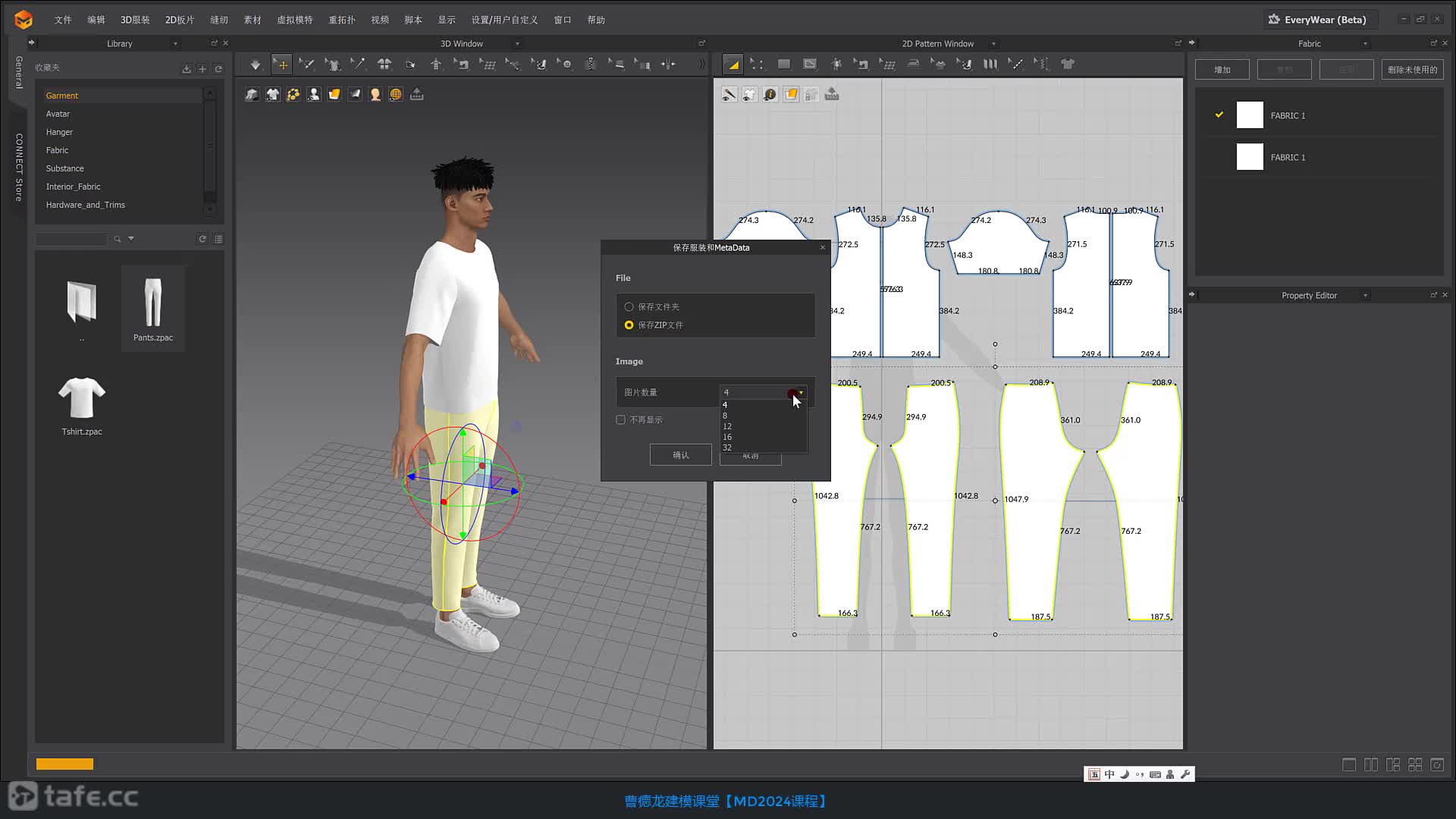Toggle the checkmark on first FABRIC 1 row
This screenshot has height=819, width=1456.
pyautogui.click(x=1219, y=115)
